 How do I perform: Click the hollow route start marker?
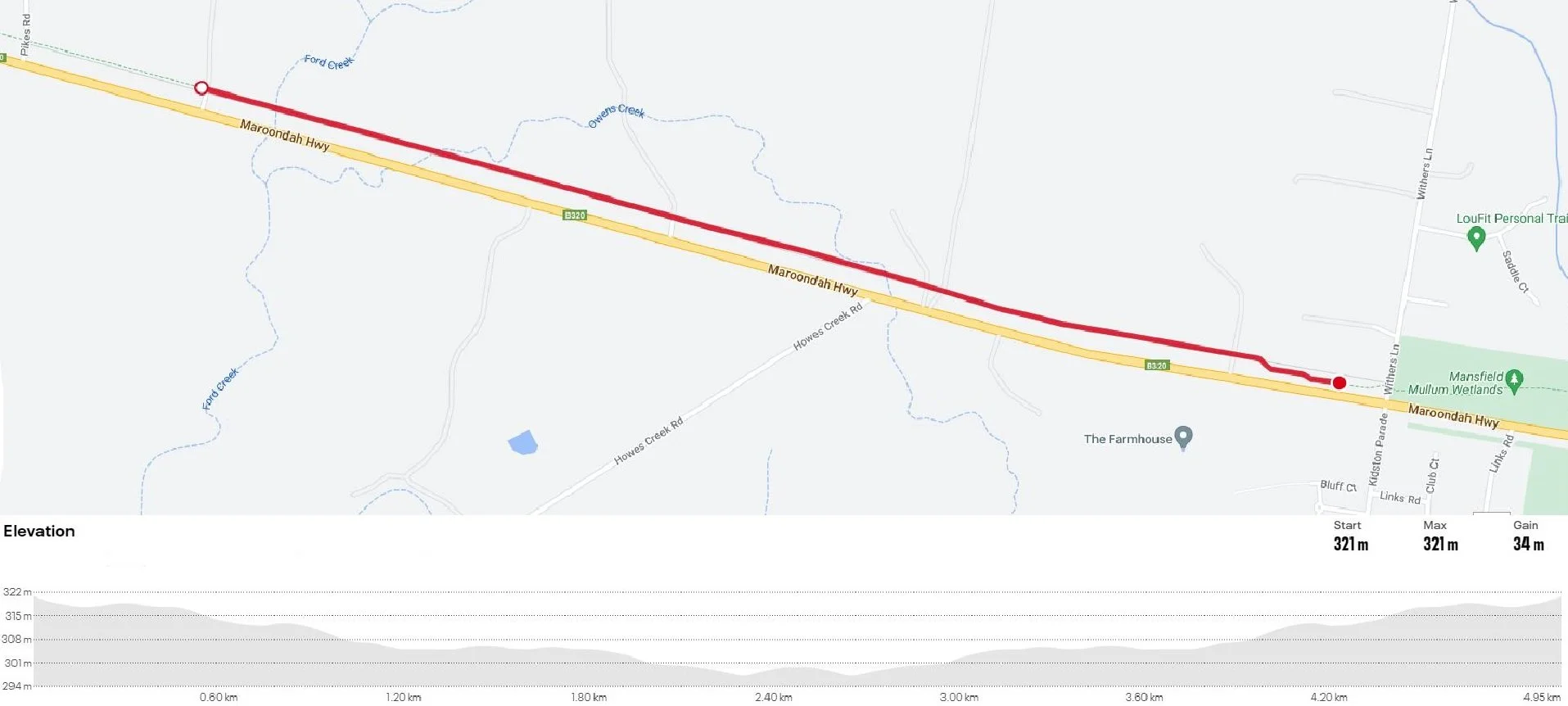click(201, 88)
